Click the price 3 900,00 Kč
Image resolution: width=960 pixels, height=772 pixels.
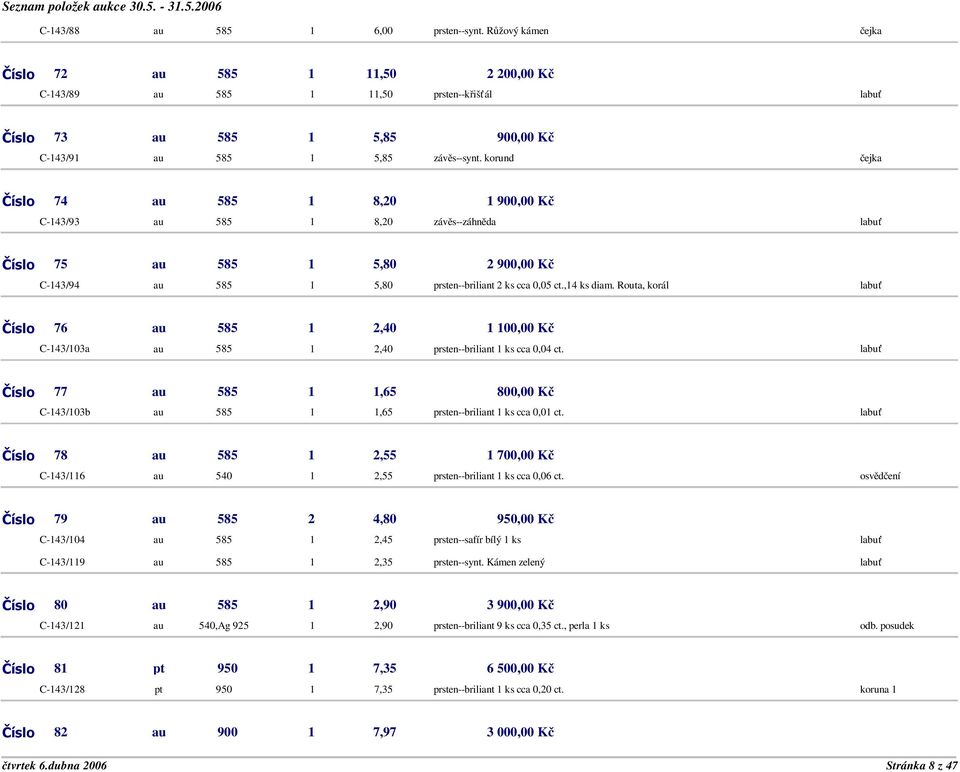(520, 606)
